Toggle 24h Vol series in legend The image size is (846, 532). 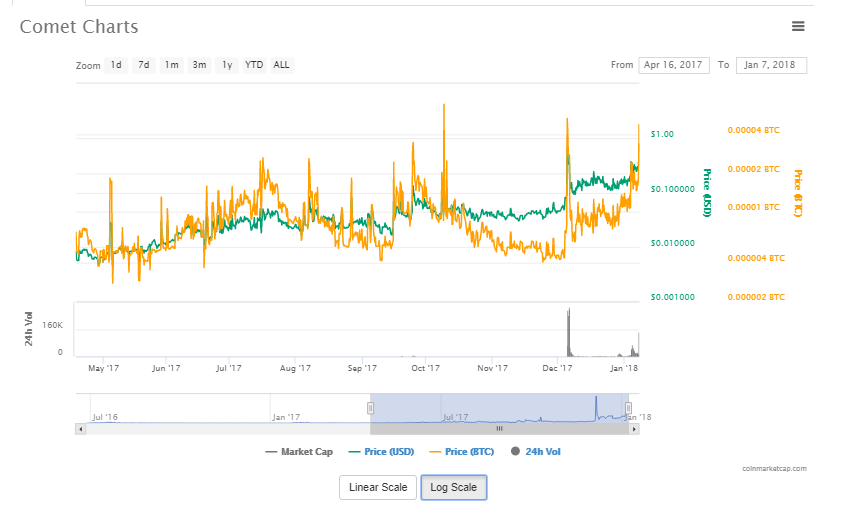pyautogui.click(x=536, y=452)
